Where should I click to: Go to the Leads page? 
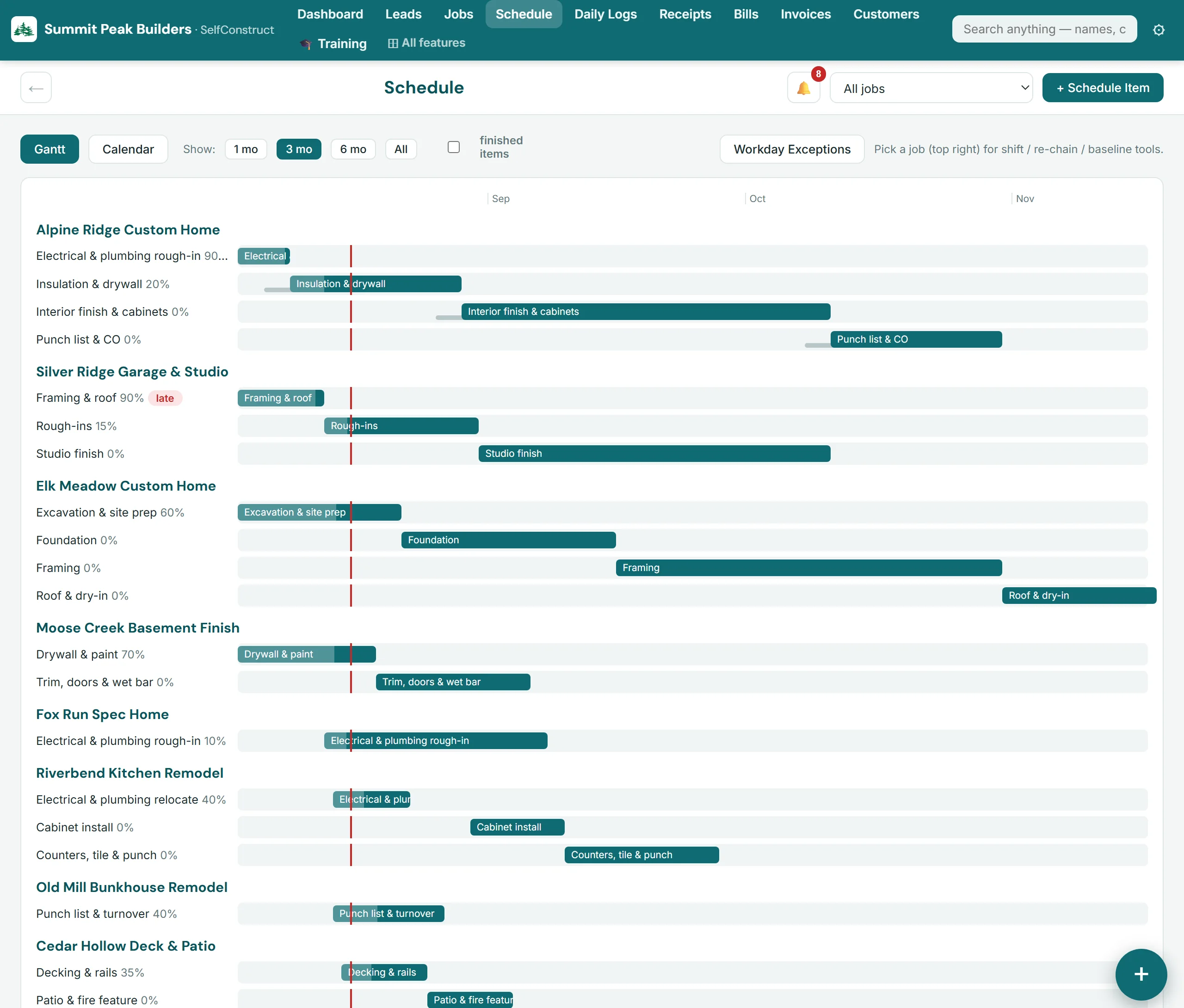pos(403,14)
